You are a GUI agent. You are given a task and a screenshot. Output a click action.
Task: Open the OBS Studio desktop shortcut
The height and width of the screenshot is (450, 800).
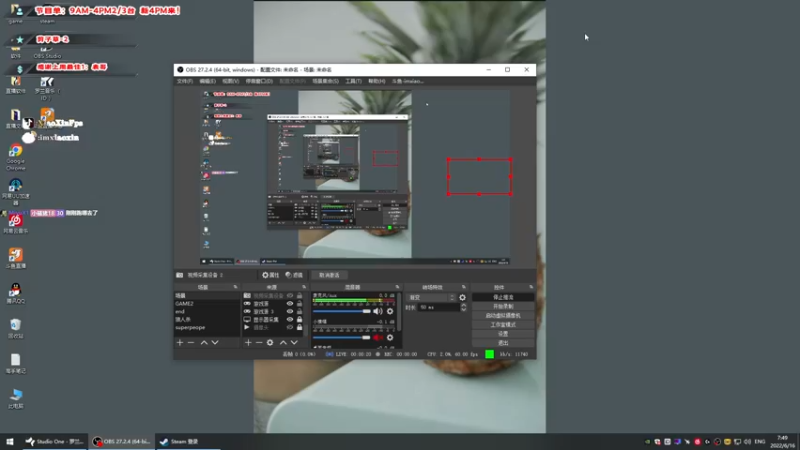[47, 51]
